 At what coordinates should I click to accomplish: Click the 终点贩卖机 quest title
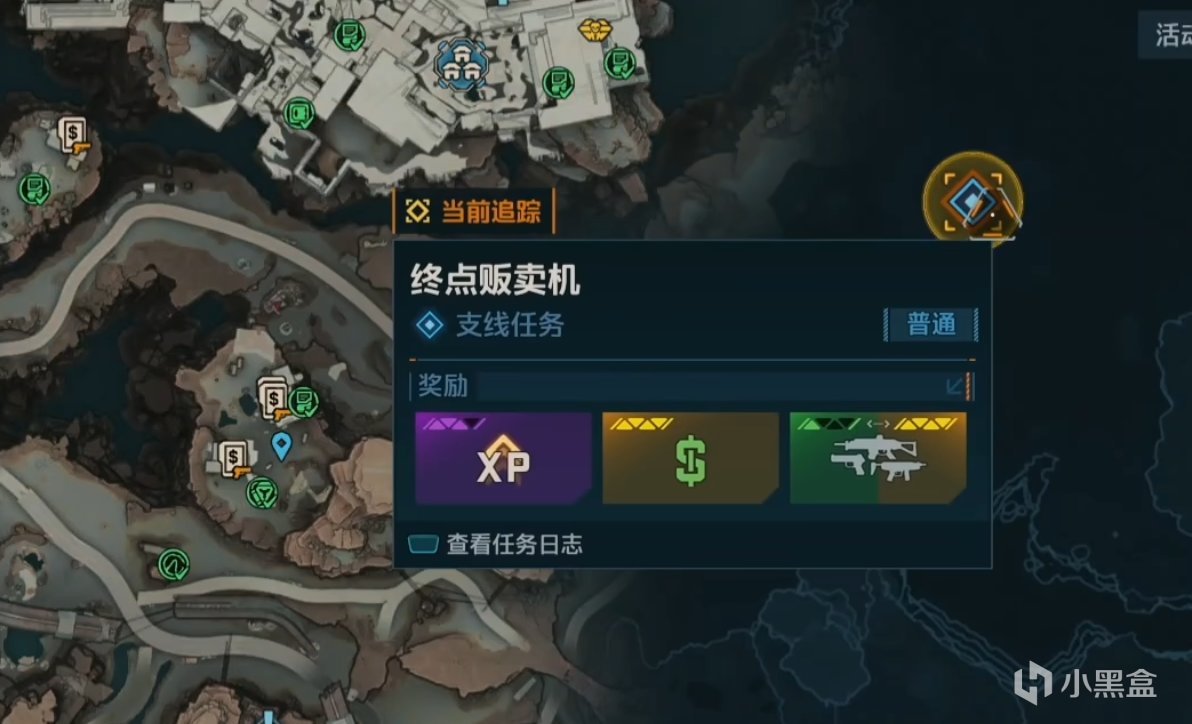click(495, 280)
